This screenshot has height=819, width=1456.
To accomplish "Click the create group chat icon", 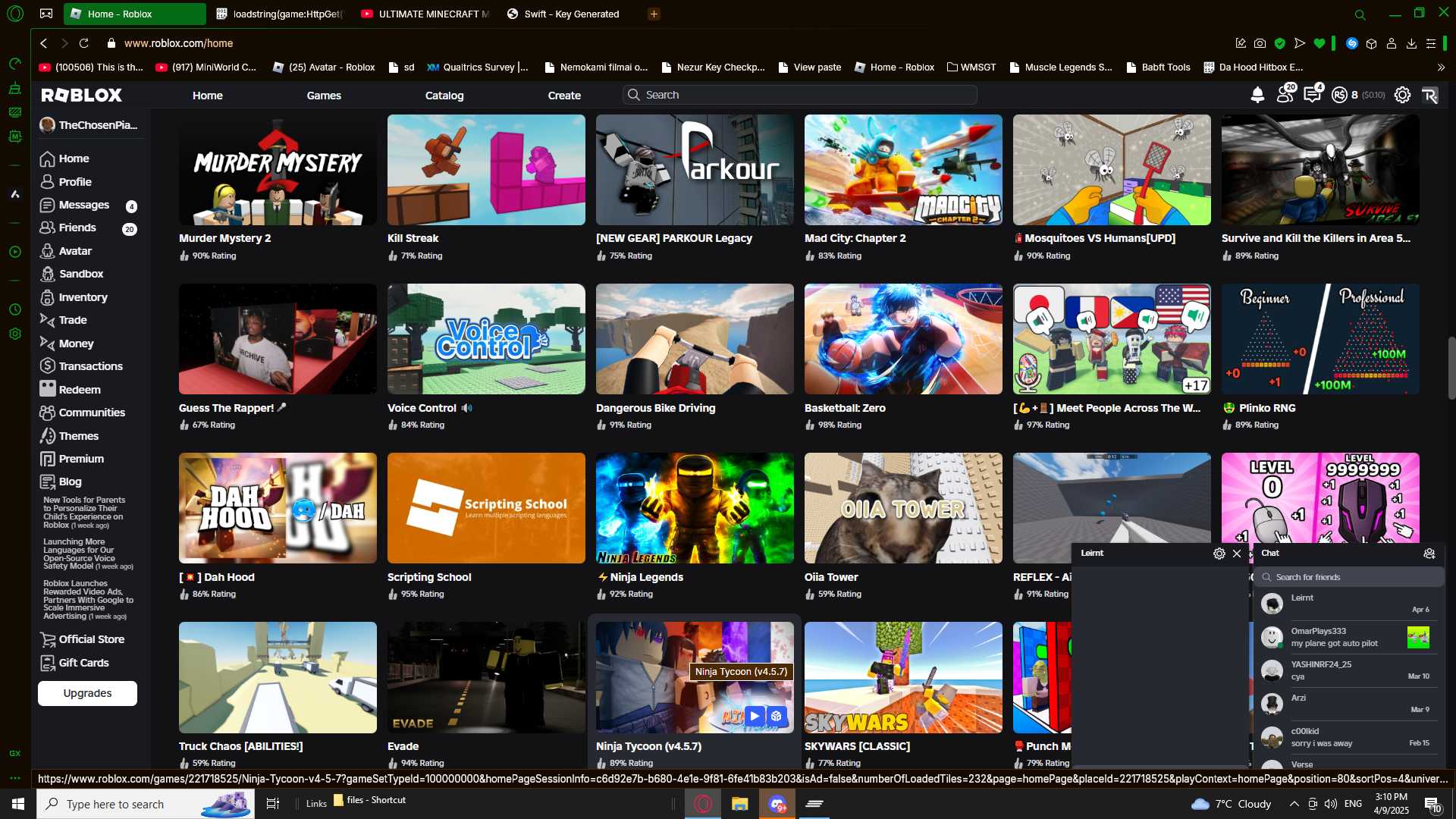I will click(1429, 554).
